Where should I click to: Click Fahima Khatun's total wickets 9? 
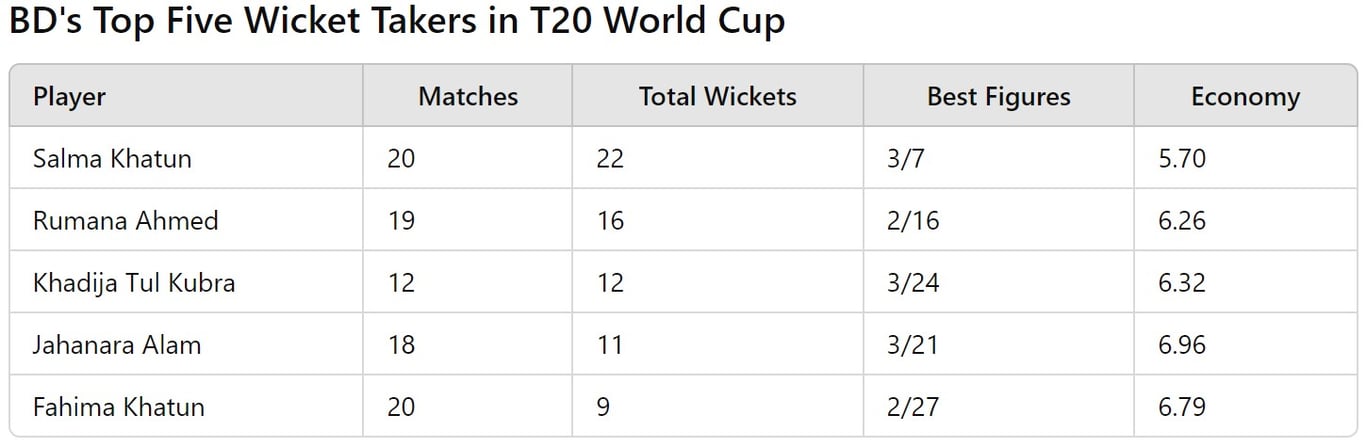tap(603, 407)
